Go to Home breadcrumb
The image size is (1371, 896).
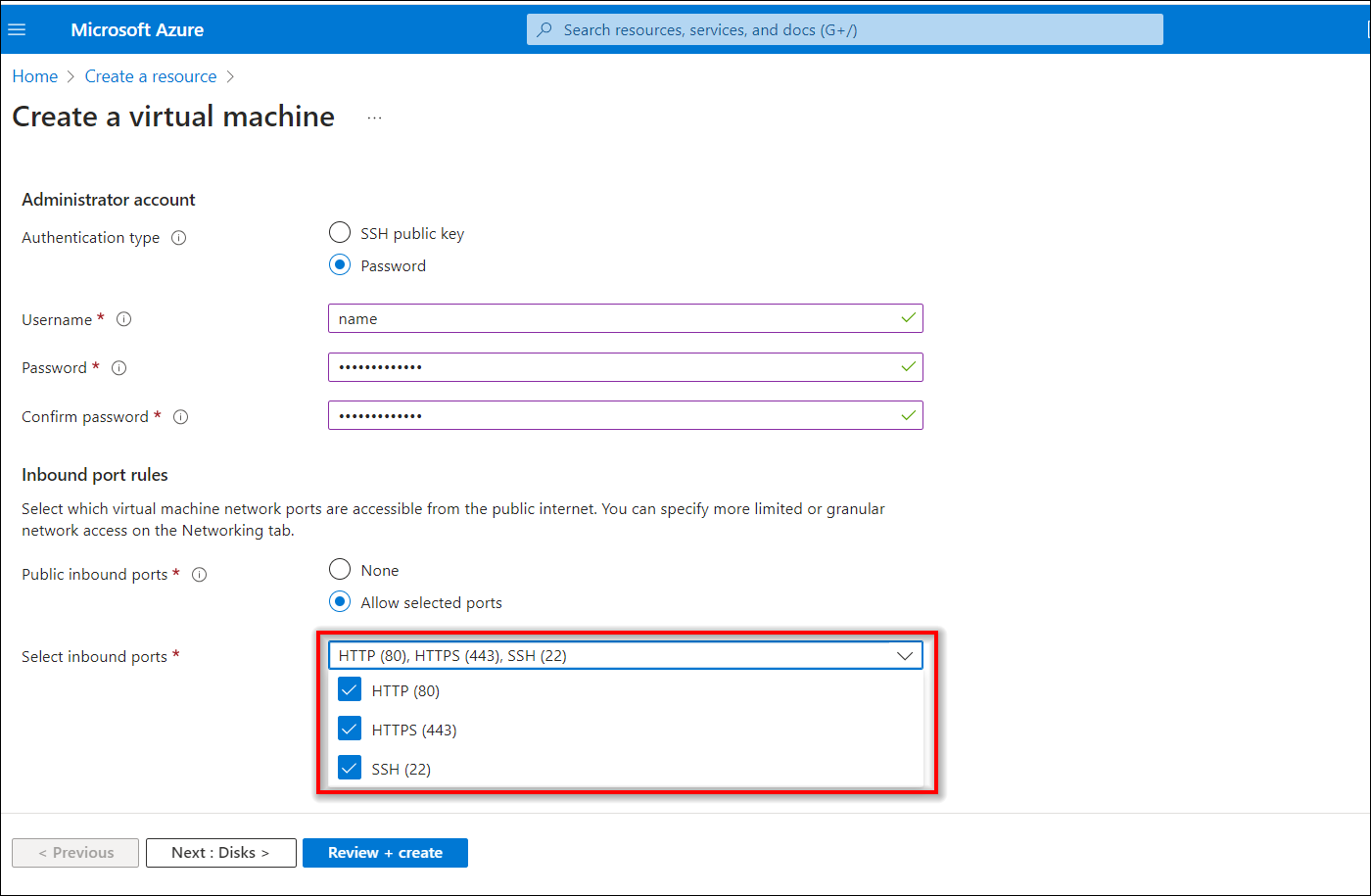(34, 76)
